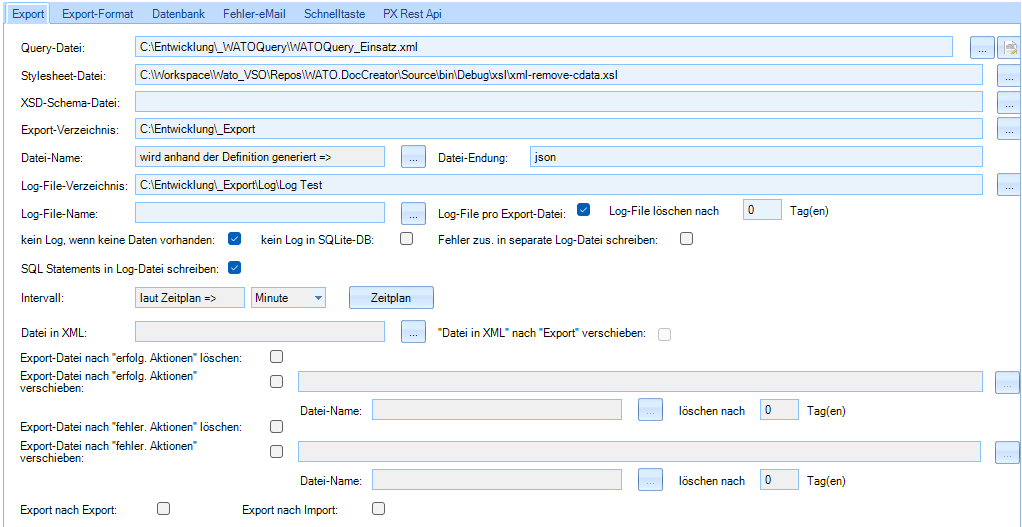Click the Log-File löschen nach days field
This screenshot has height=527, width=1022.
coord(762,210)
